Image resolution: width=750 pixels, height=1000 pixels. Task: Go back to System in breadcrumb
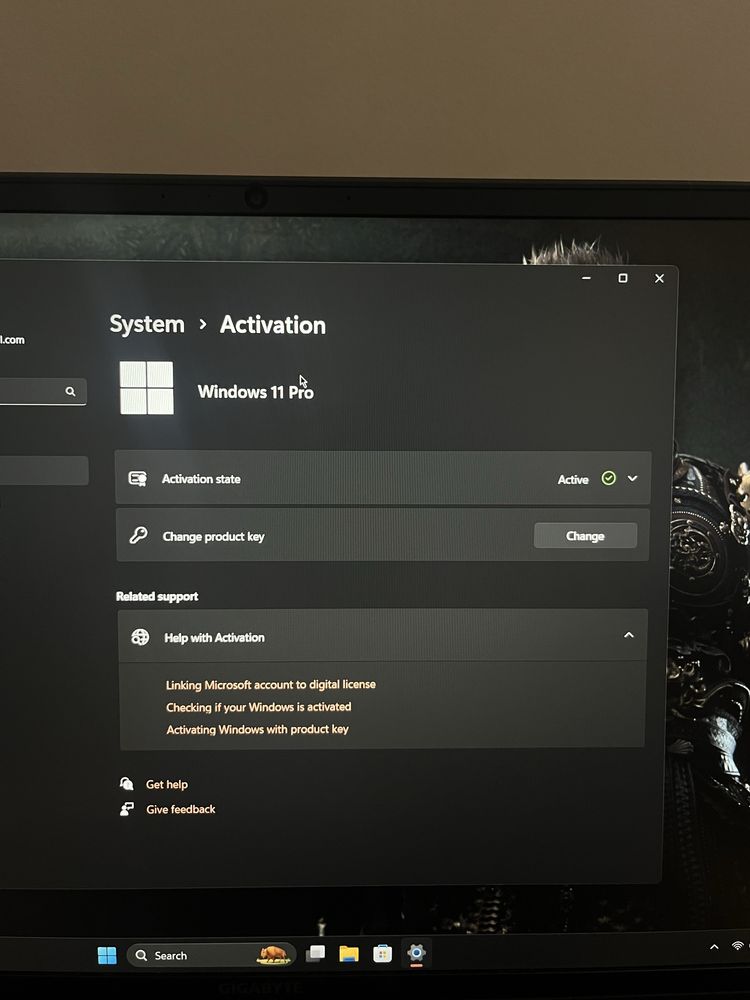(147, 324)
